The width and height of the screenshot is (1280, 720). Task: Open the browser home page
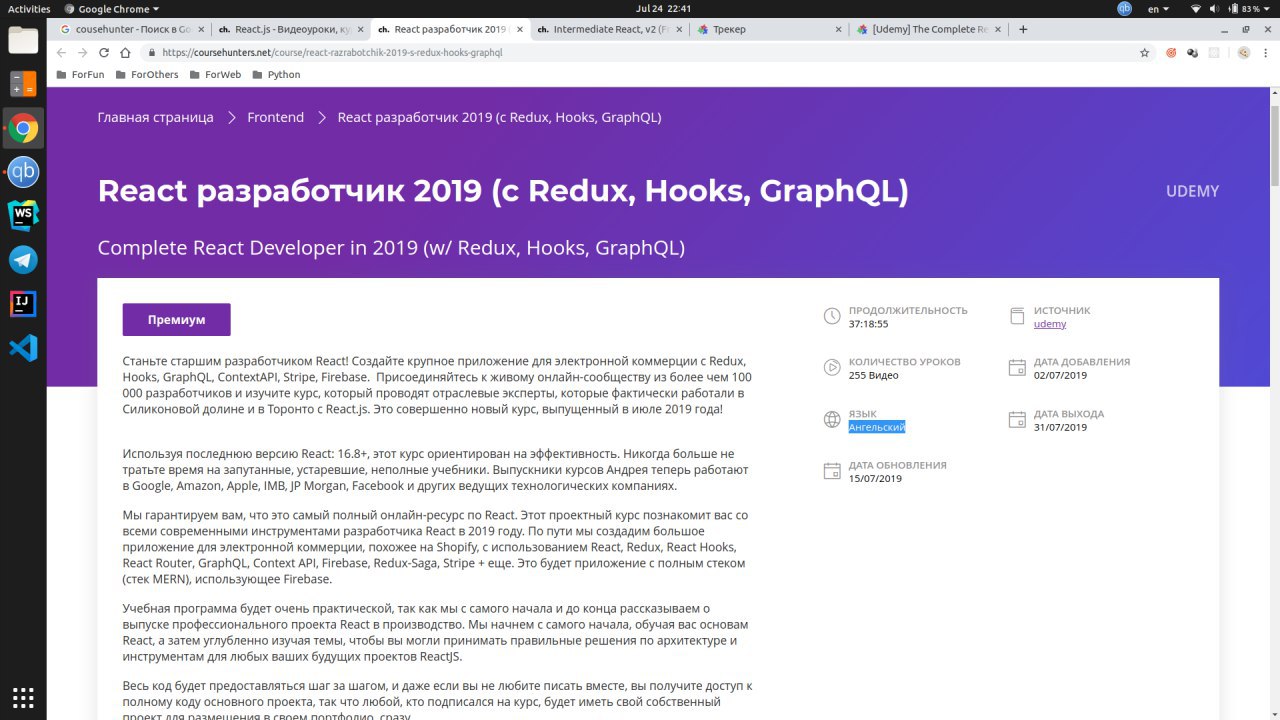[125, 53]
